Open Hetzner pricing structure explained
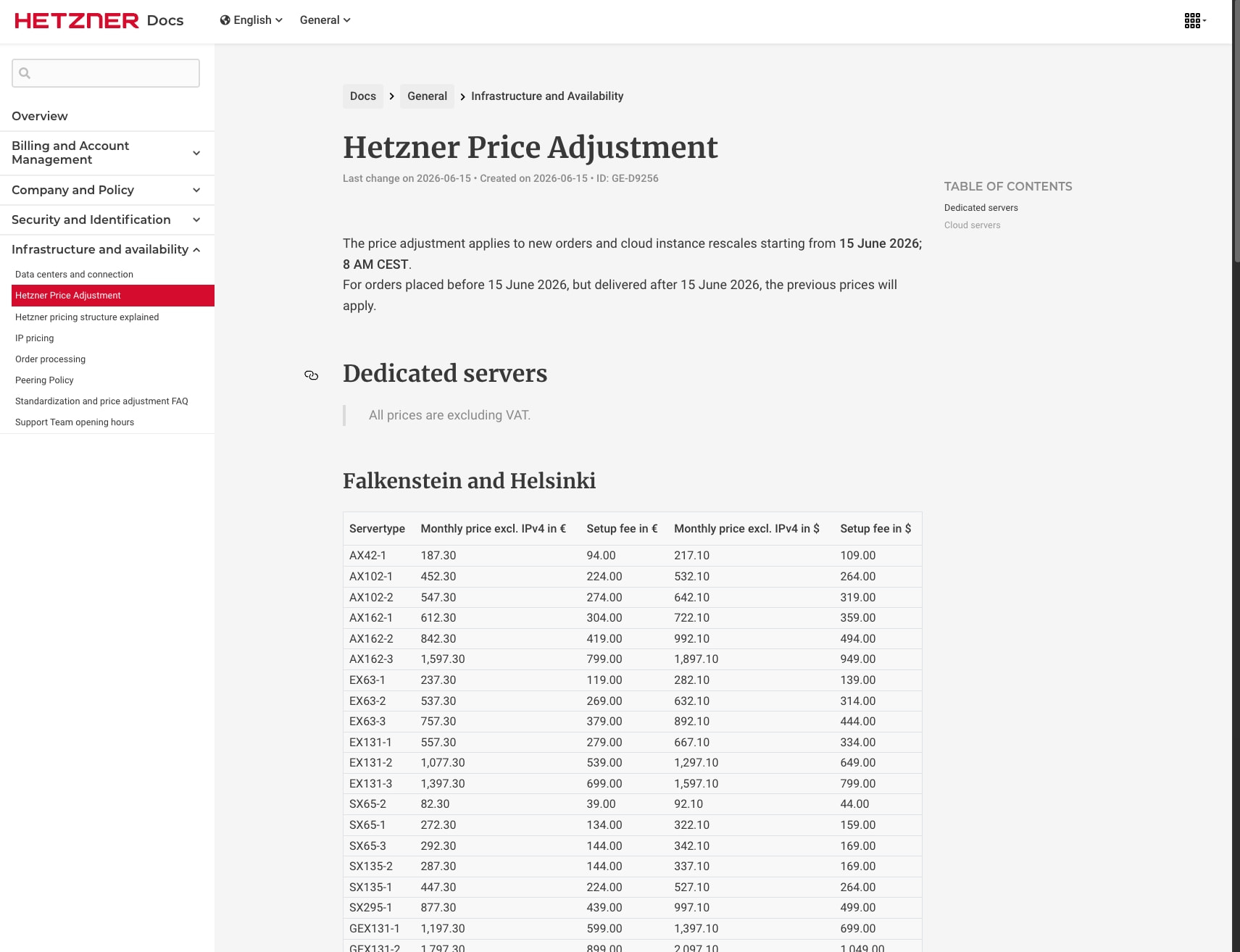 click(87, 317)
